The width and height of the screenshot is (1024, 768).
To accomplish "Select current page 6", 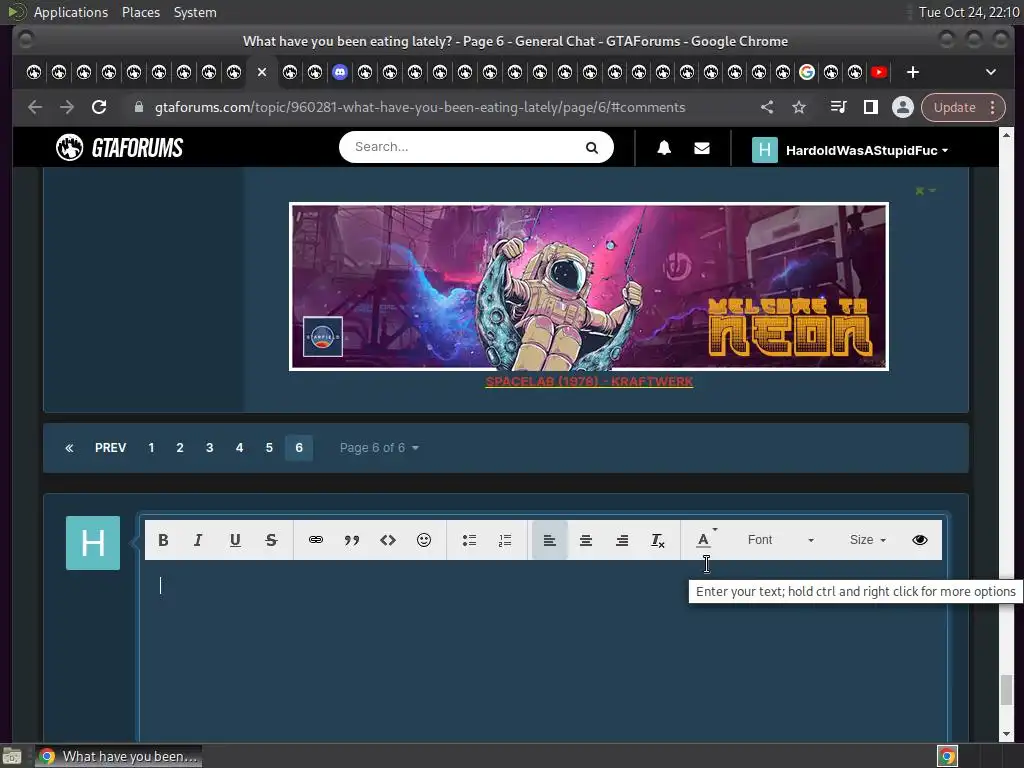I will tap(299, 448).
